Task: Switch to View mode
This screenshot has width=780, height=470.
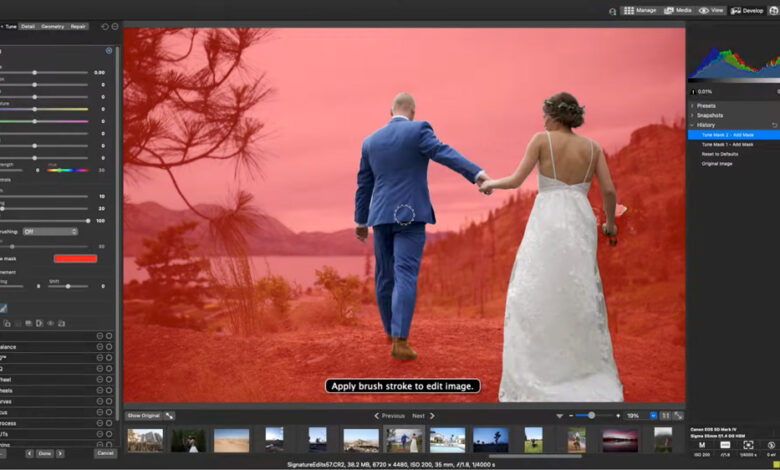Action: click(x=711, y=10)
